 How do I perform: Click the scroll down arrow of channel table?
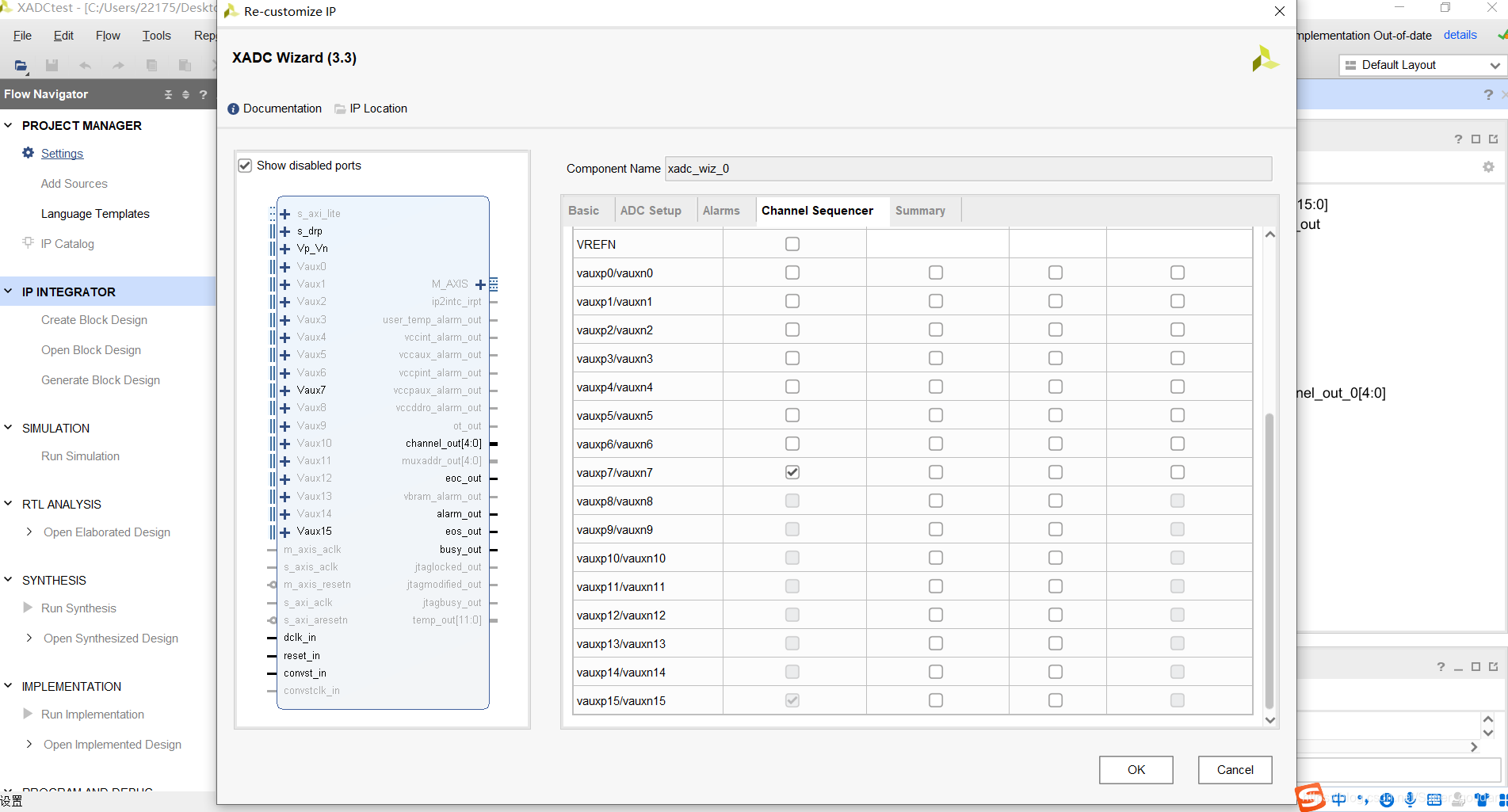pyautogui.click(x=1269, y=720)
